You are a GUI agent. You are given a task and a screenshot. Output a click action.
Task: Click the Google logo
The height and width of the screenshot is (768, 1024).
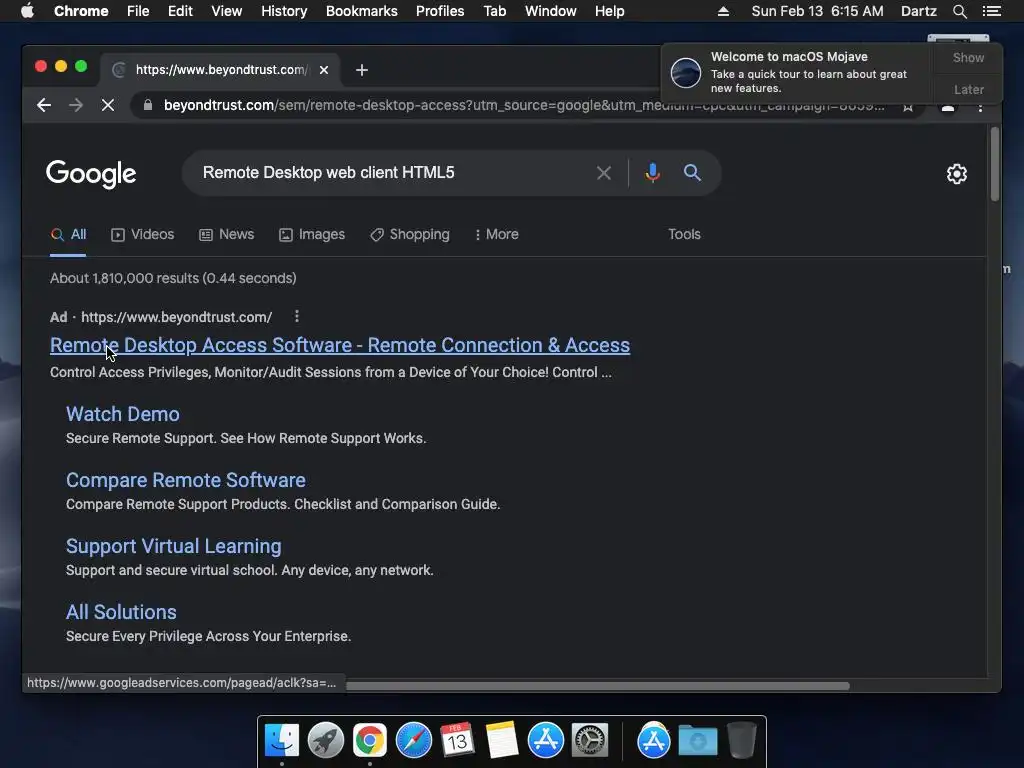91,174
